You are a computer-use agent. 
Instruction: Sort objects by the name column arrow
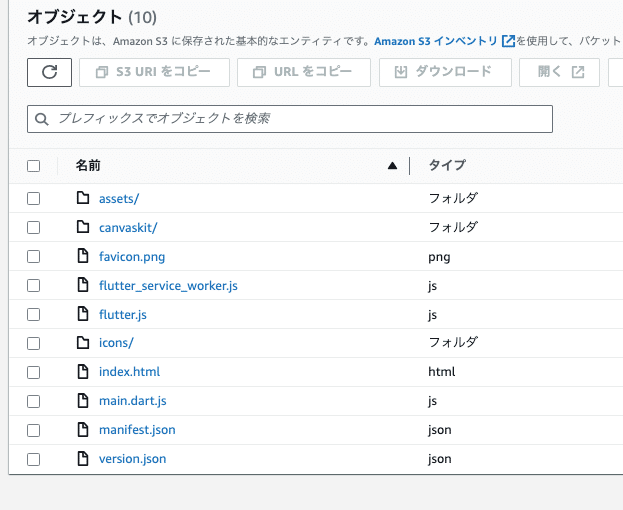(392, 166)
